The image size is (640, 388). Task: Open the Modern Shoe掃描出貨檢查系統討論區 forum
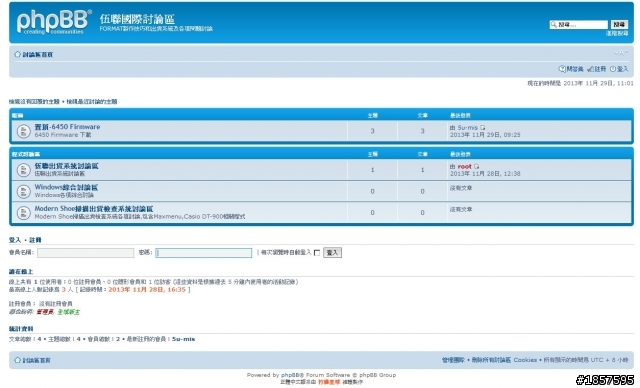94,208
